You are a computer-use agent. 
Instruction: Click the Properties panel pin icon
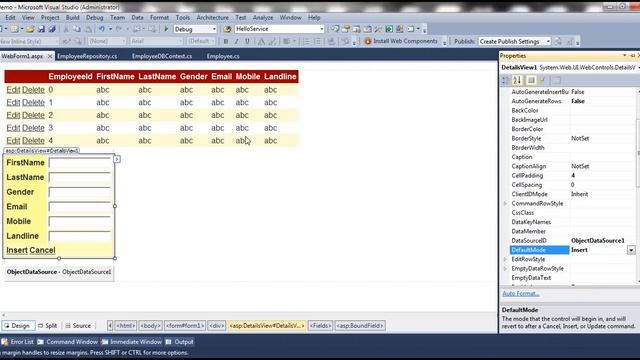coord(632,56)
